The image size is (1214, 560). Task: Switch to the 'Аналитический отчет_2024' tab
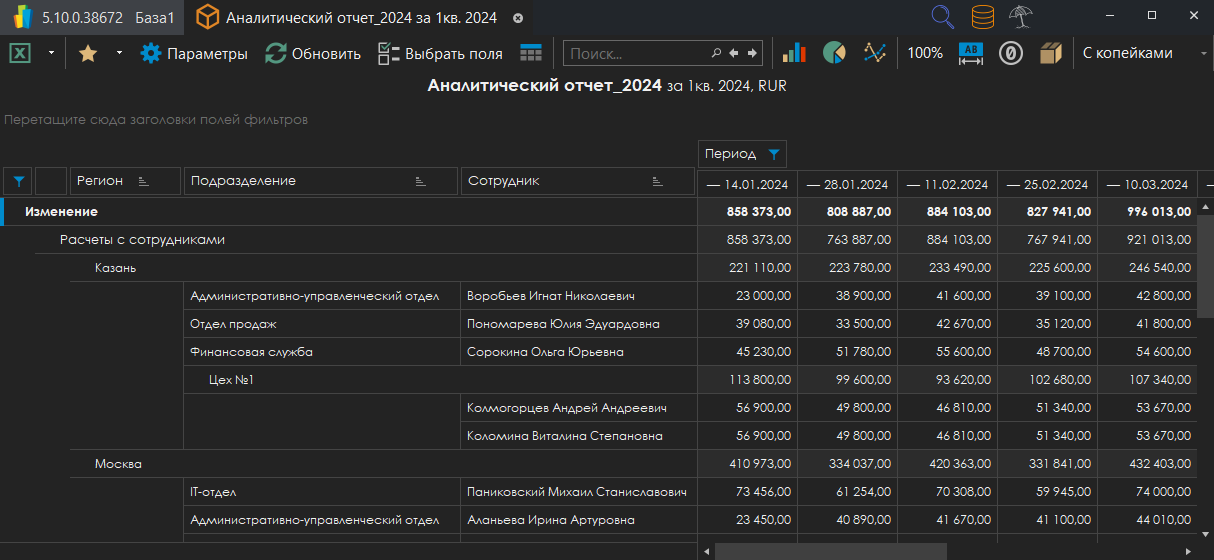point(360,18)
